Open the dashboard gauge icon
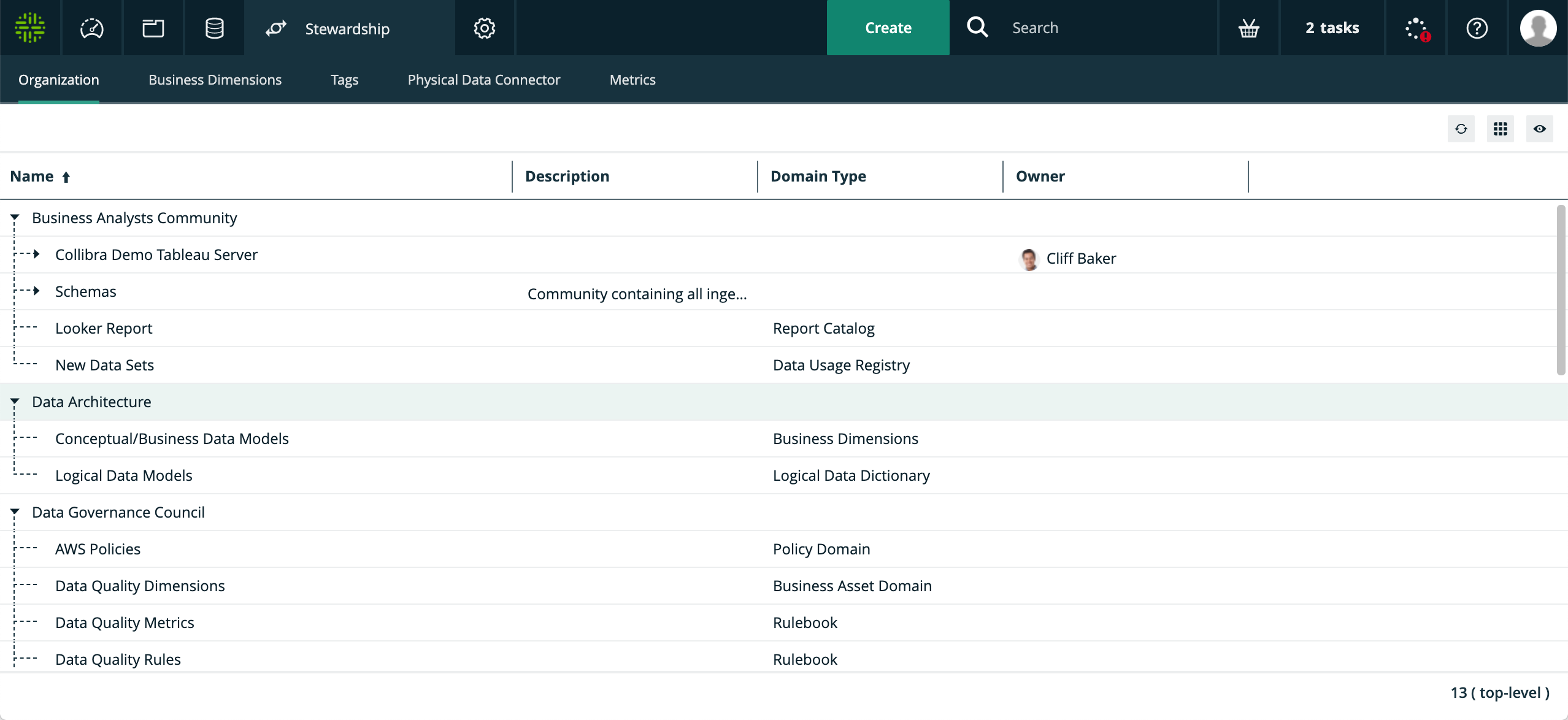The image size is (1568, 720). click(x=92, y=28)
